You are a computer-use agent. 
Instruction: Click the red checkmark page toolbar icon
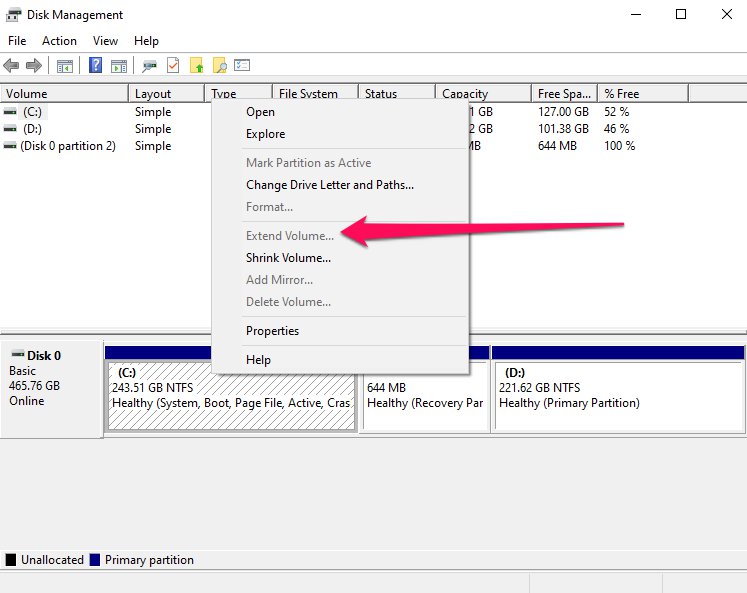click(x=173, y=66)
